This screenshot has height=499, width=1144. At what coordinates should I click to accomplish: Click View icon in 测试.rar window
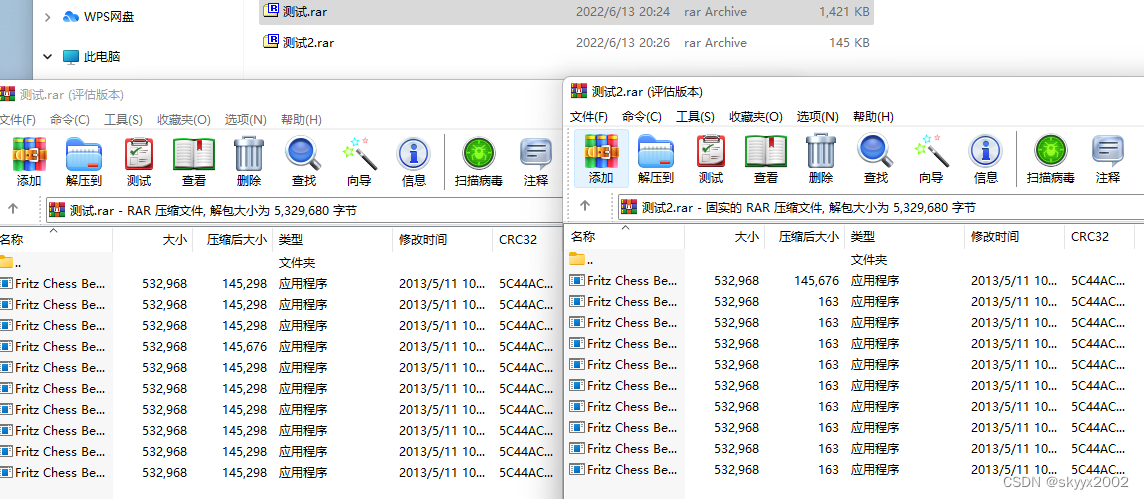point(194,162)
